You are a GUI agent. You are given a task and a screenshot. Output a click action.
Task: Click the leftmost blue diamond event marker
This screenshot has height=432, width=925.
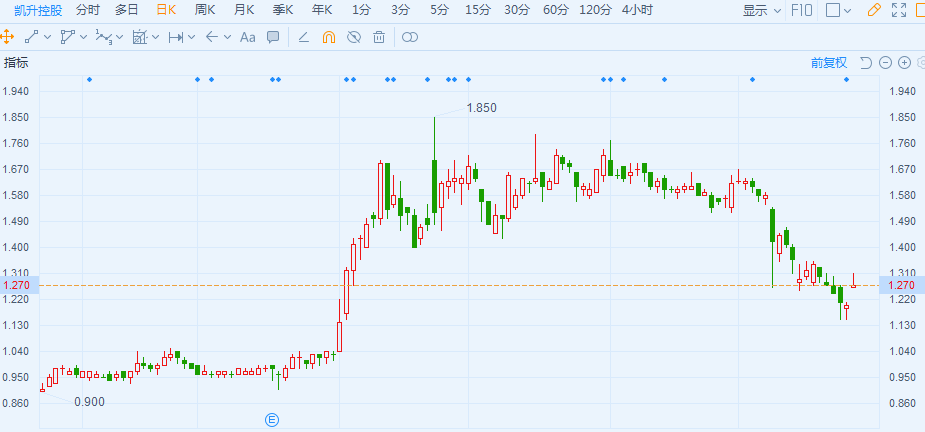click(x=89, y=79)
